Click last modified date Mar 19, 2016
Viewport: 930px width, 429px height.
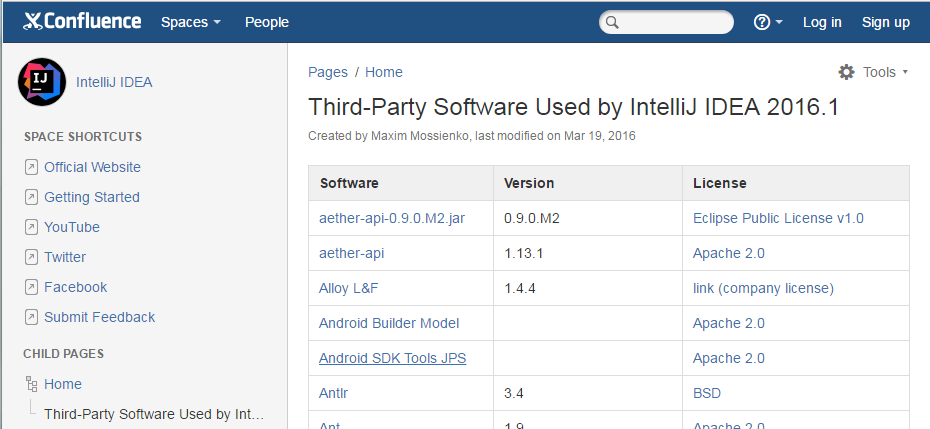click(600, 136)
